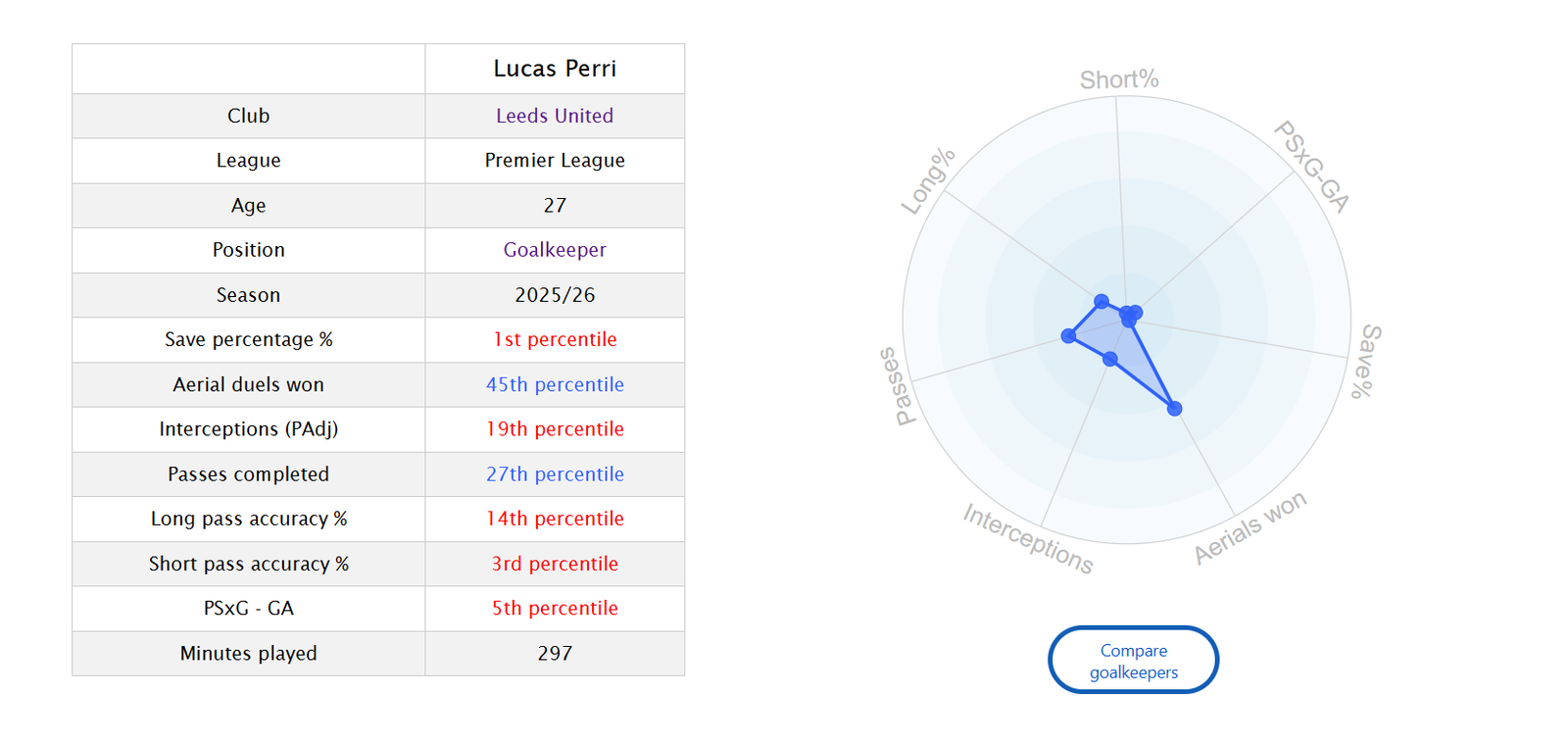Click the Lucas Perri table header

555,69
